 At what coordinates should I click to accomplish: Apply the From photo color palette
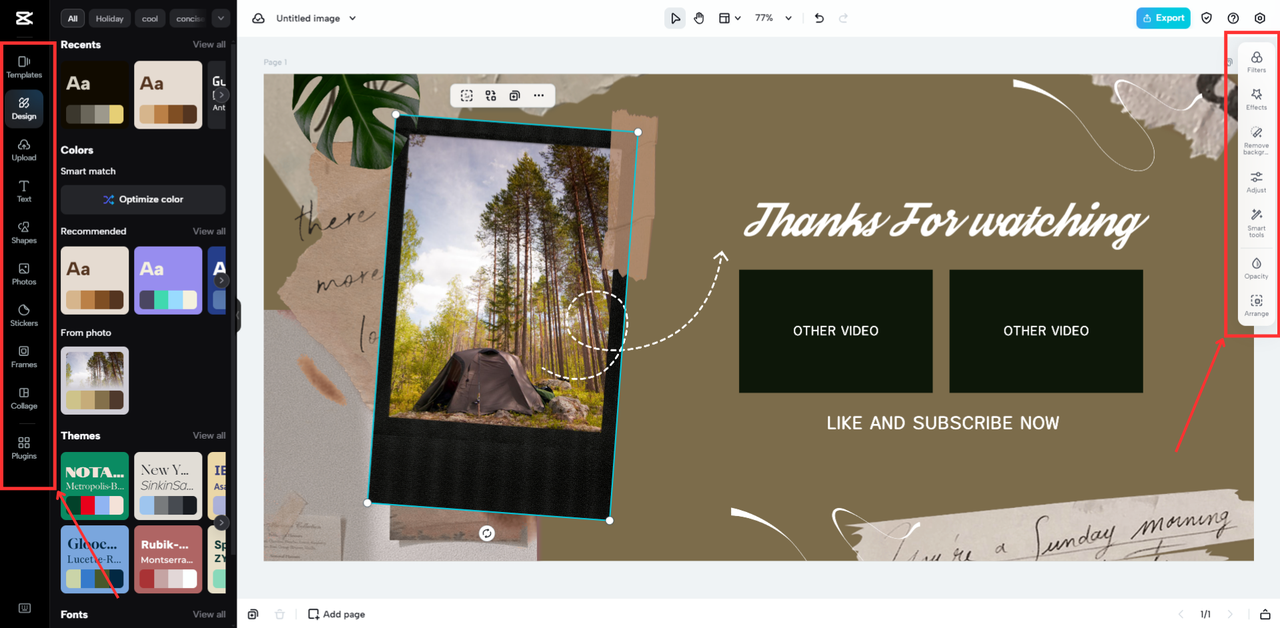tap(95, 380)
